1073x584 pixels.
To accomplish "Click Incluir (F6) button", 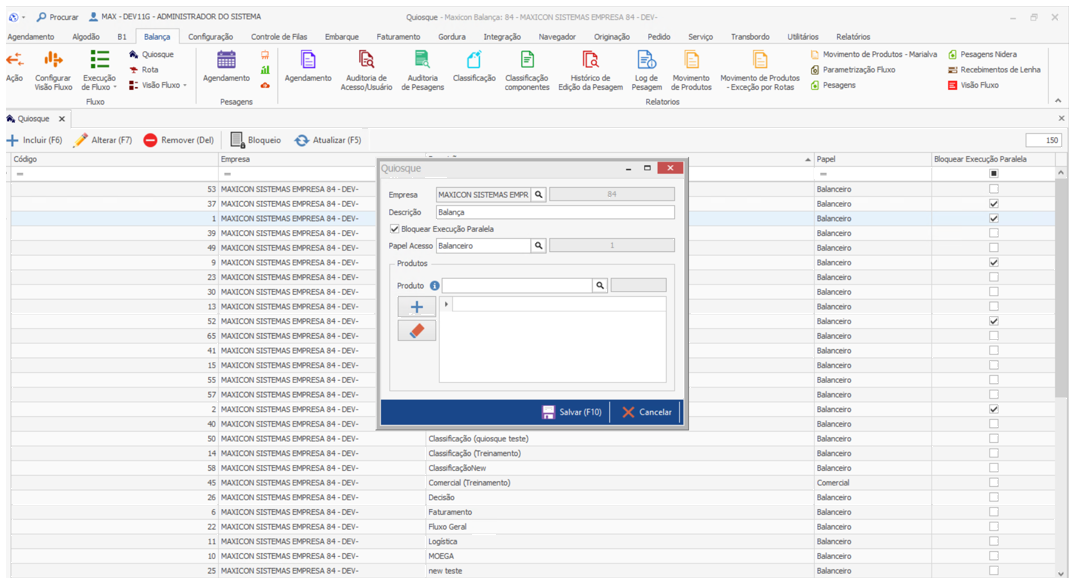I will pyautogui.click(x=35, y=140).
